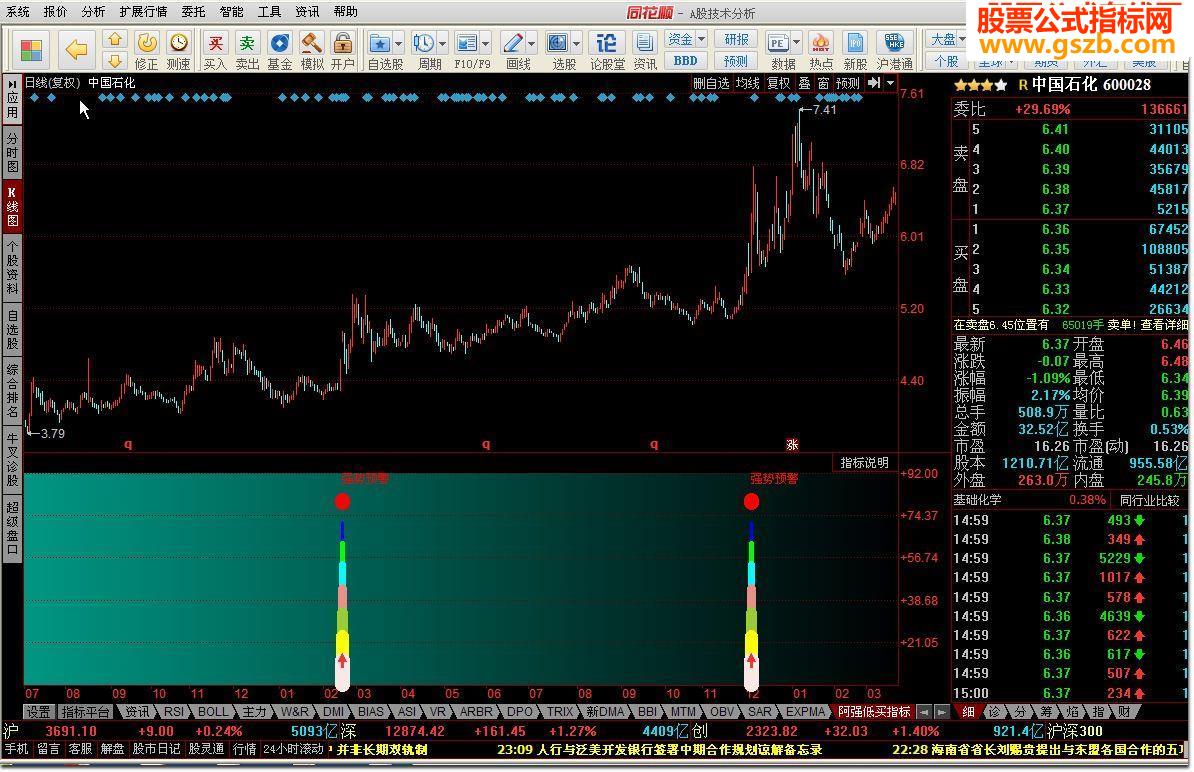This screenshot has width=1194, height=772.
Task: Open the 修正 correction tool
Action: pyautogui.click(x=146, y=50)
